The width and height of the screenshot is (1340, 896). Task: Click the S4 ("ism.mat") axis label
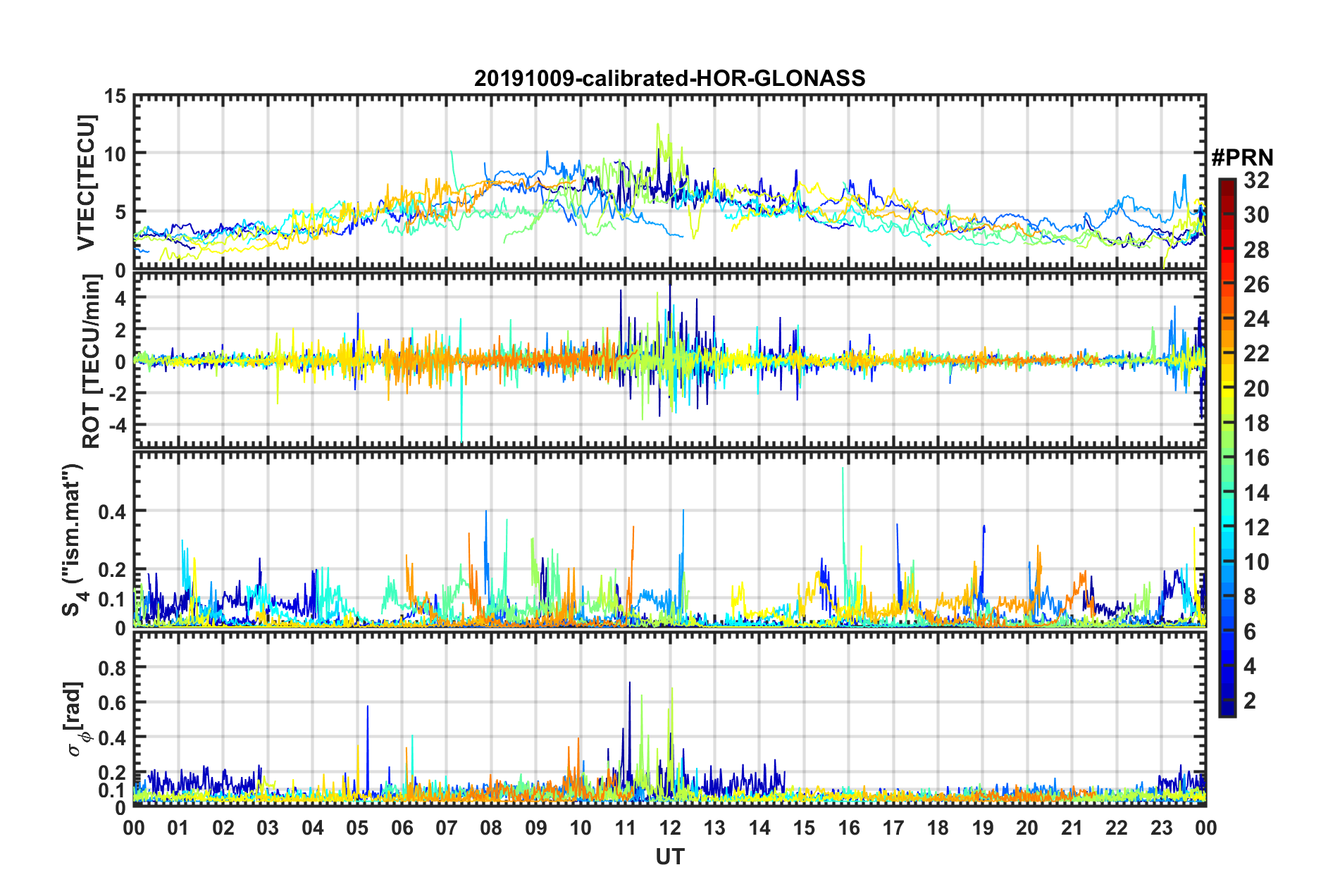[x=73, y=540]
